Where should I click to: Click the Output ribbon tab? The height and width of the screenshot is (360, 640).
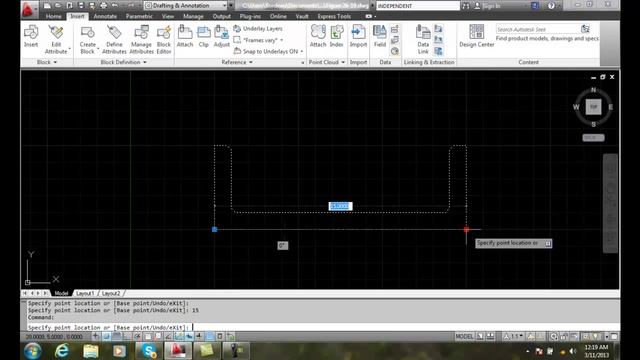coord(222,16)
